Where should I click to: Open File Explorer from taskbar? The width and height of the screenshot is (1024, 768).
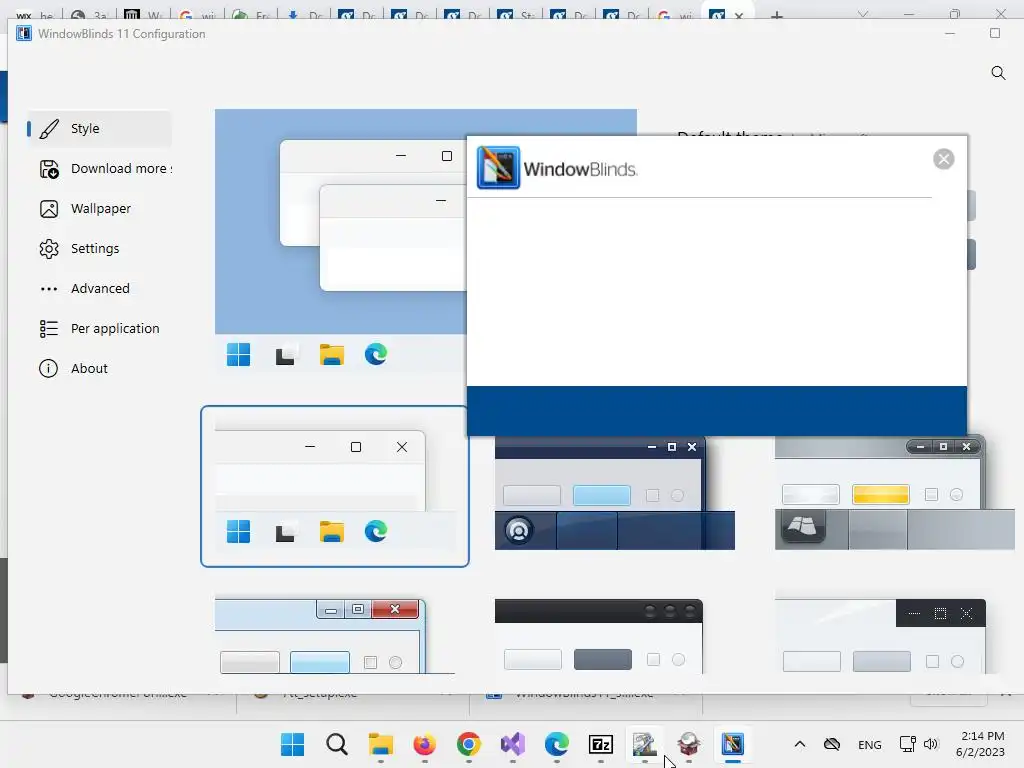click(381, 744)
